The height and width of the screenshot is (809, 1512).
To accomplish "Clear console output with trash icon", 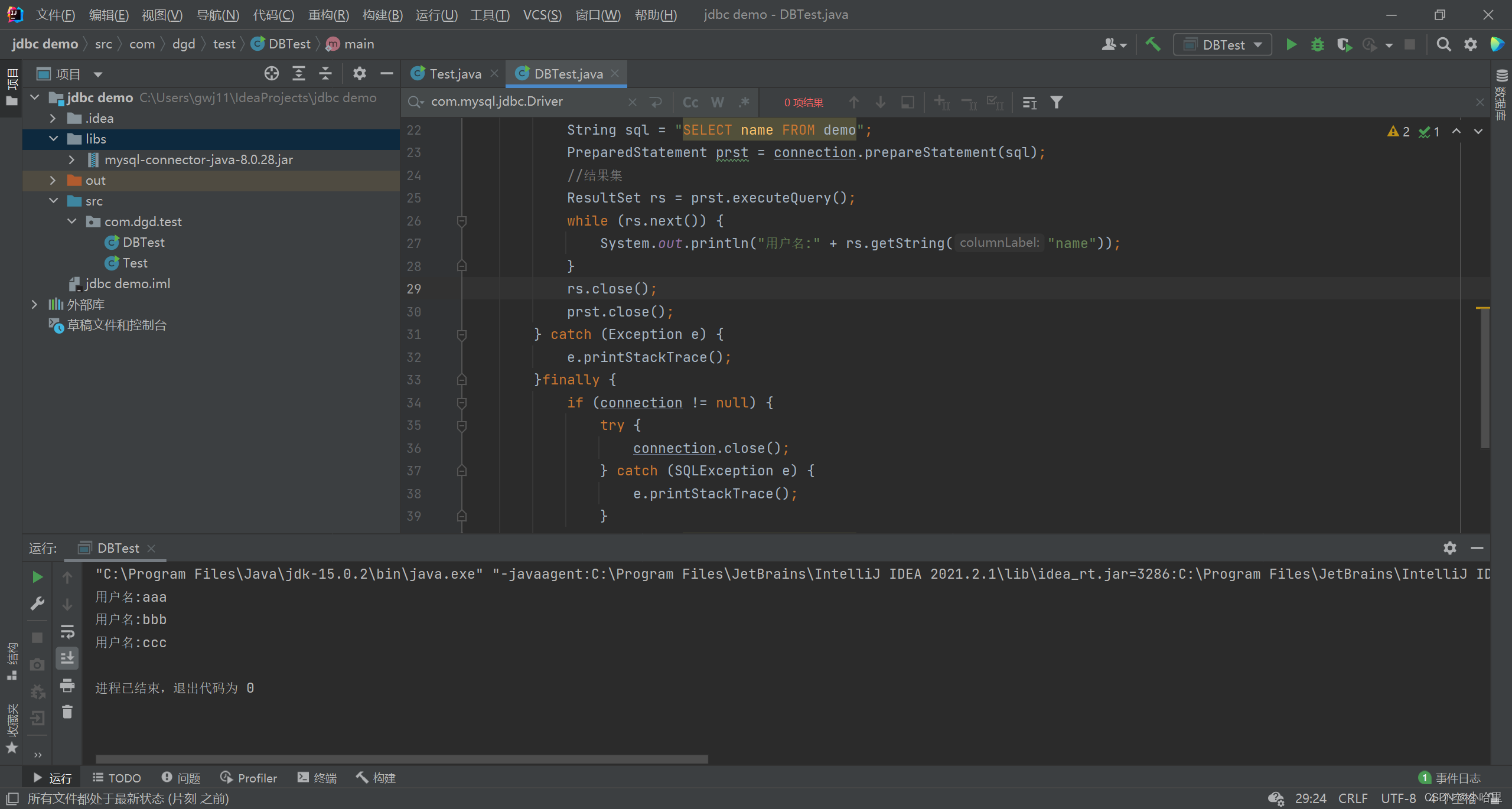I will (x=67, y=712).
